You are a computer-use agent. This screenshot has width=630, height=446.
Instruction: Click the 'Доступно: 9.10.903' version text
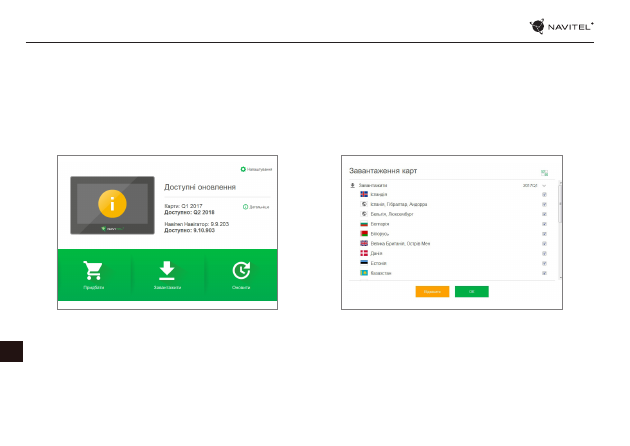[x=189, y=230]
